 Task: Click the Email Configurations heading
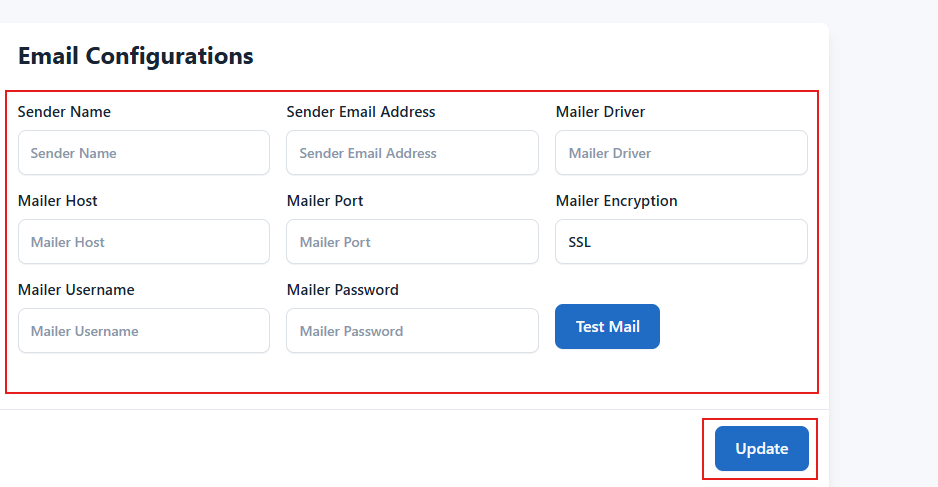[x=136, y=56]
